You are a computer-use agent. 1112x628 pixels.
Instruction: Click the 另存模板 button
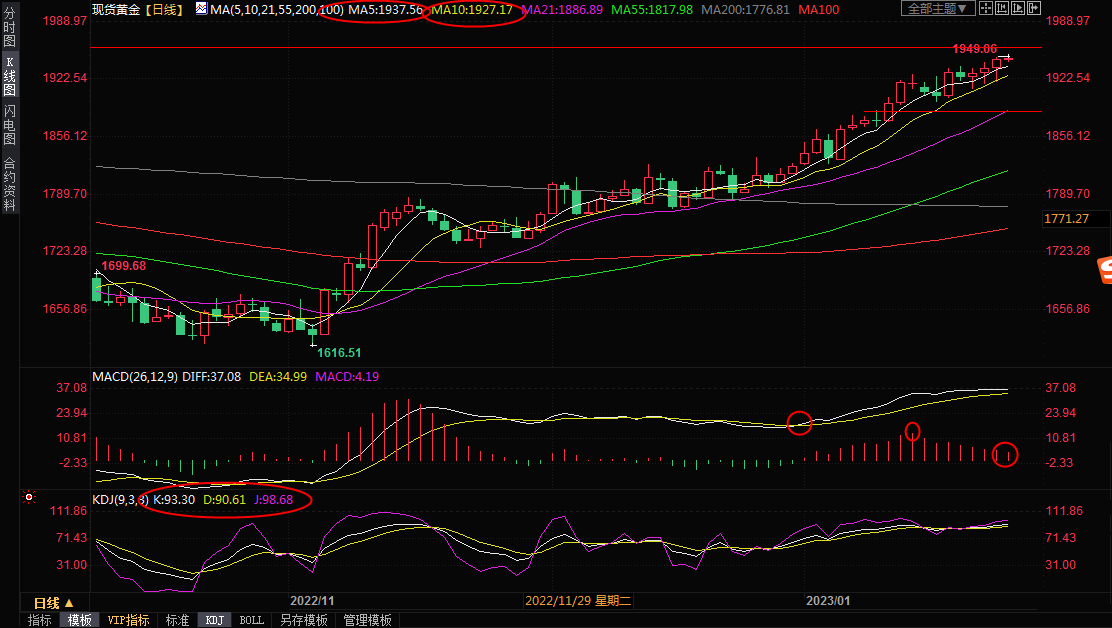pyautogui.click(x=303, y=620)
